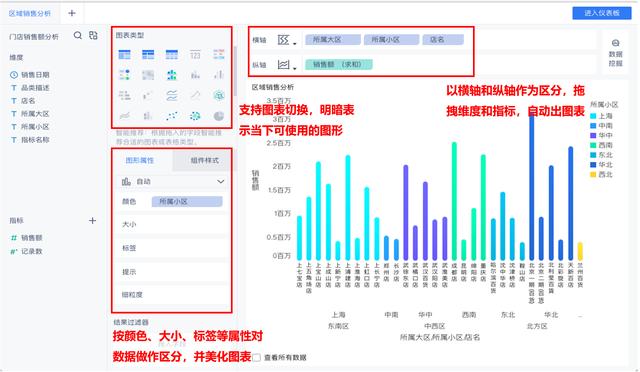
Task: Open the 组件样式 tab
Action: click(x=204, y=160)
